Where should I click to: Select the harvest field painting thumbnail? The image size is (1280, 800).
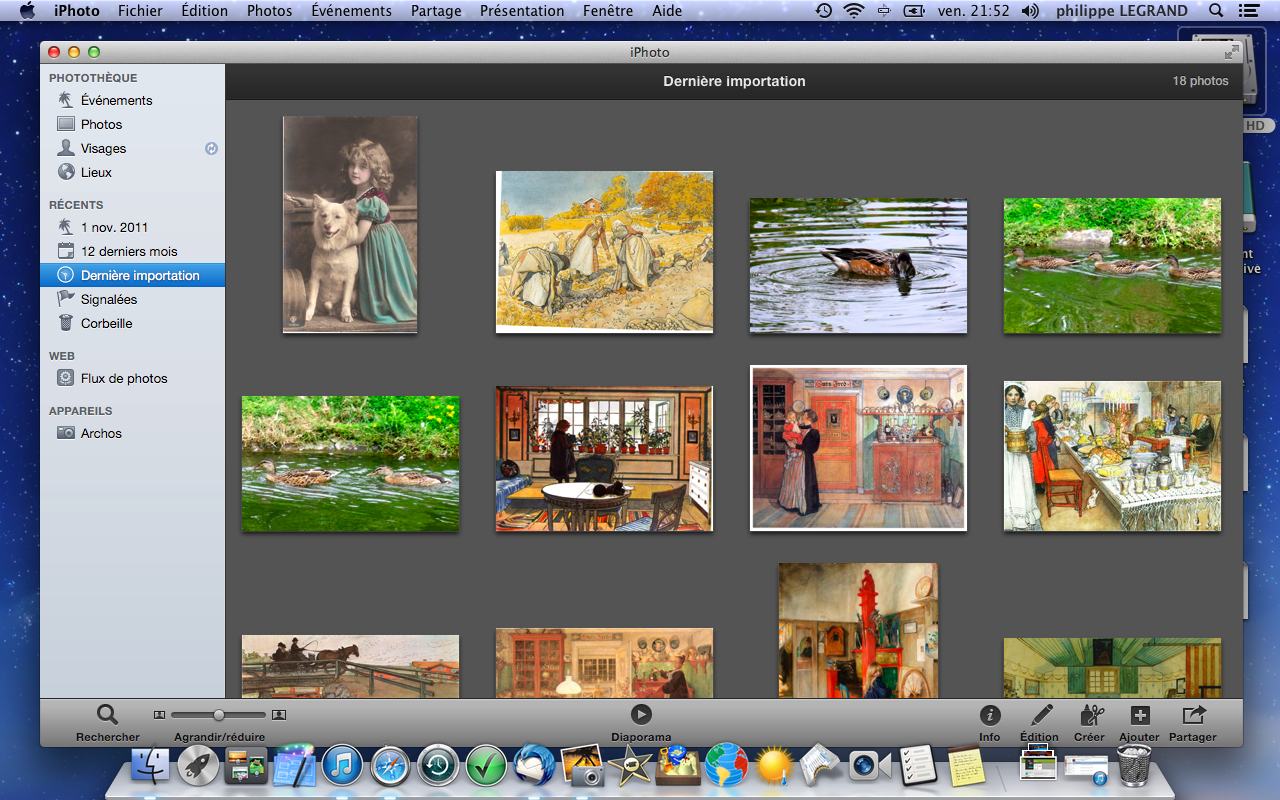[604, 252]
